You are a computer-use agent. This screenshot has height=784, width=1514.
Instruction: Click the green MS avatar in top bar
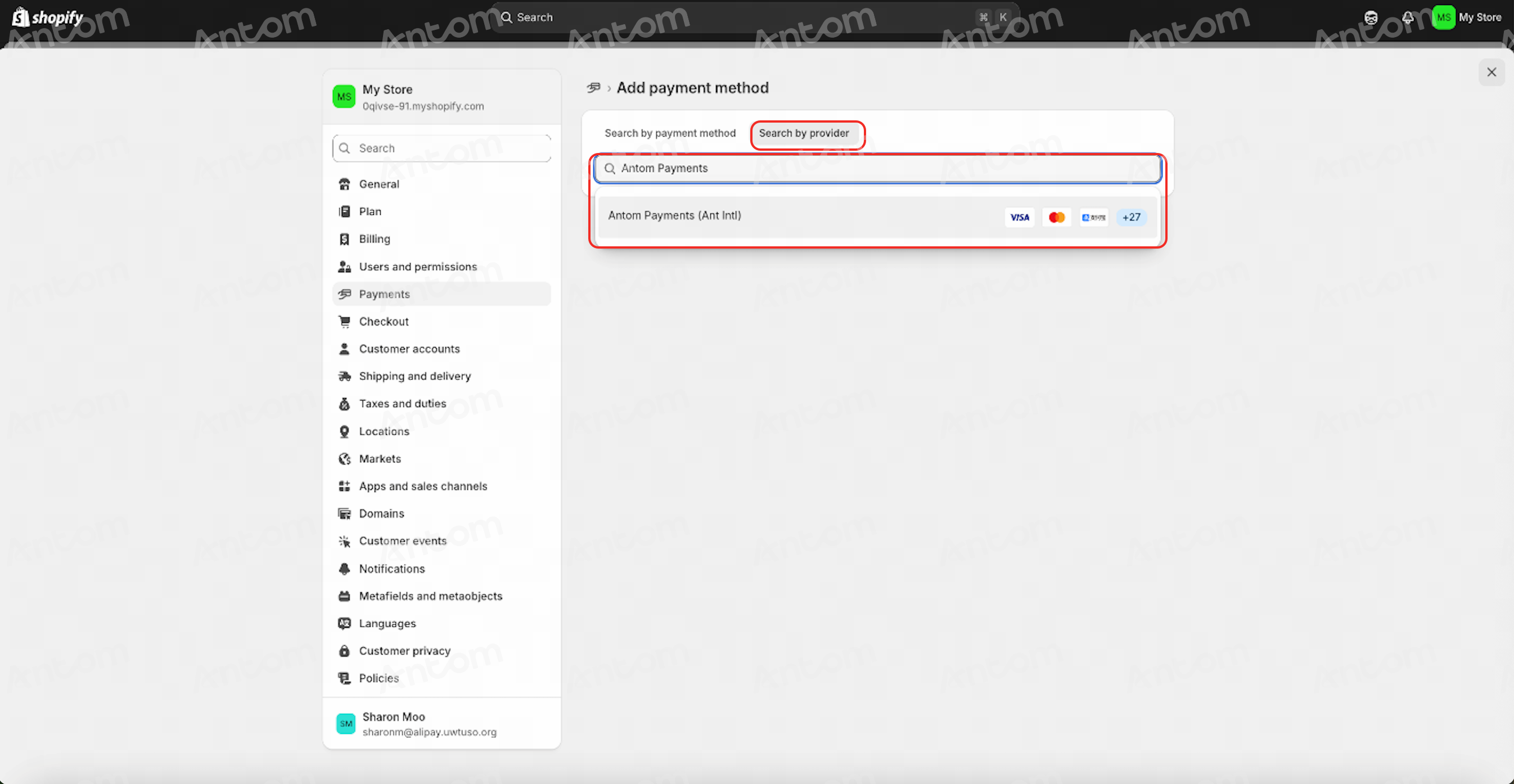pos(1443,17)
